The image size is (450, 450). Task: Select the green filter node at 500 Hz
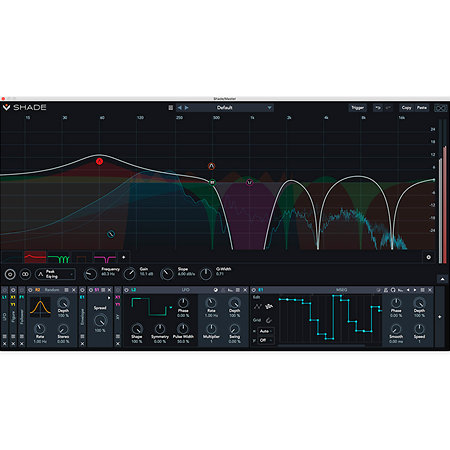click(x=212, y=182)
